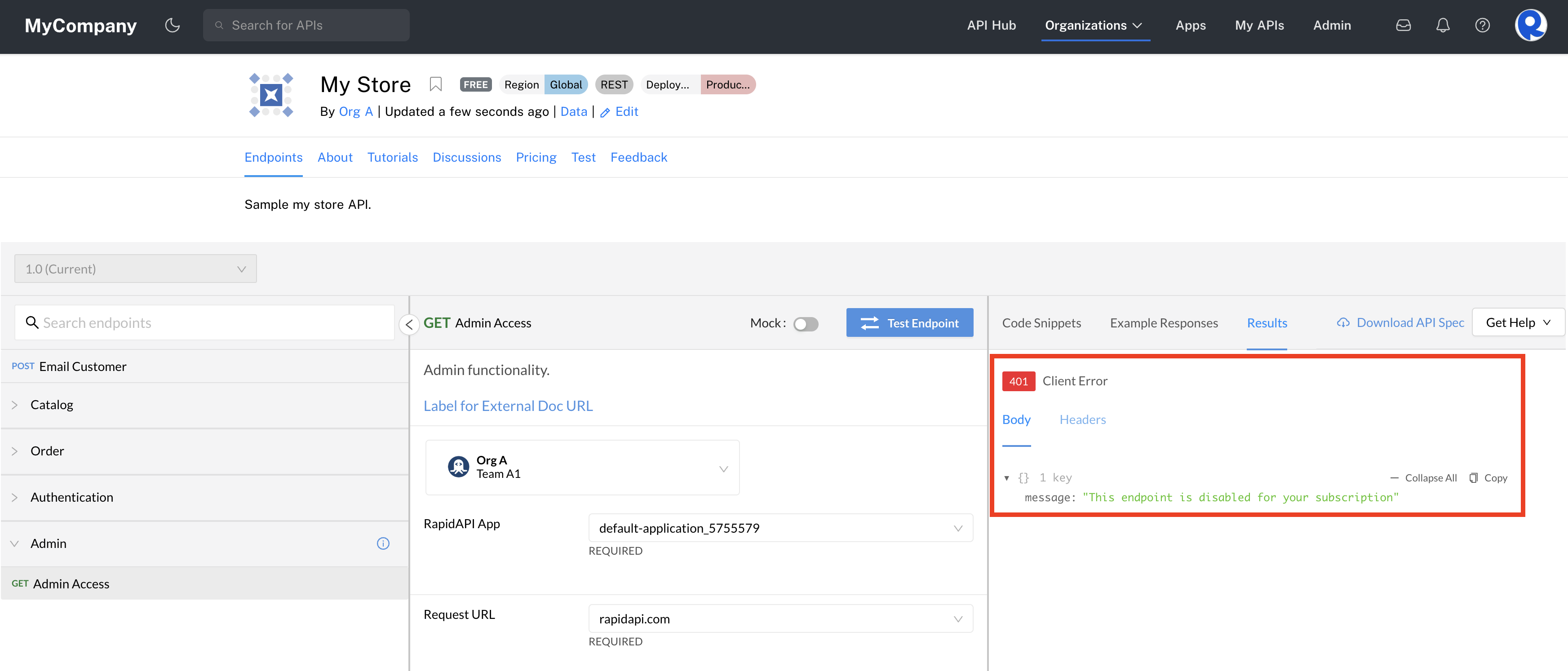Go to Apps in the top nav

pos(1190,25)
